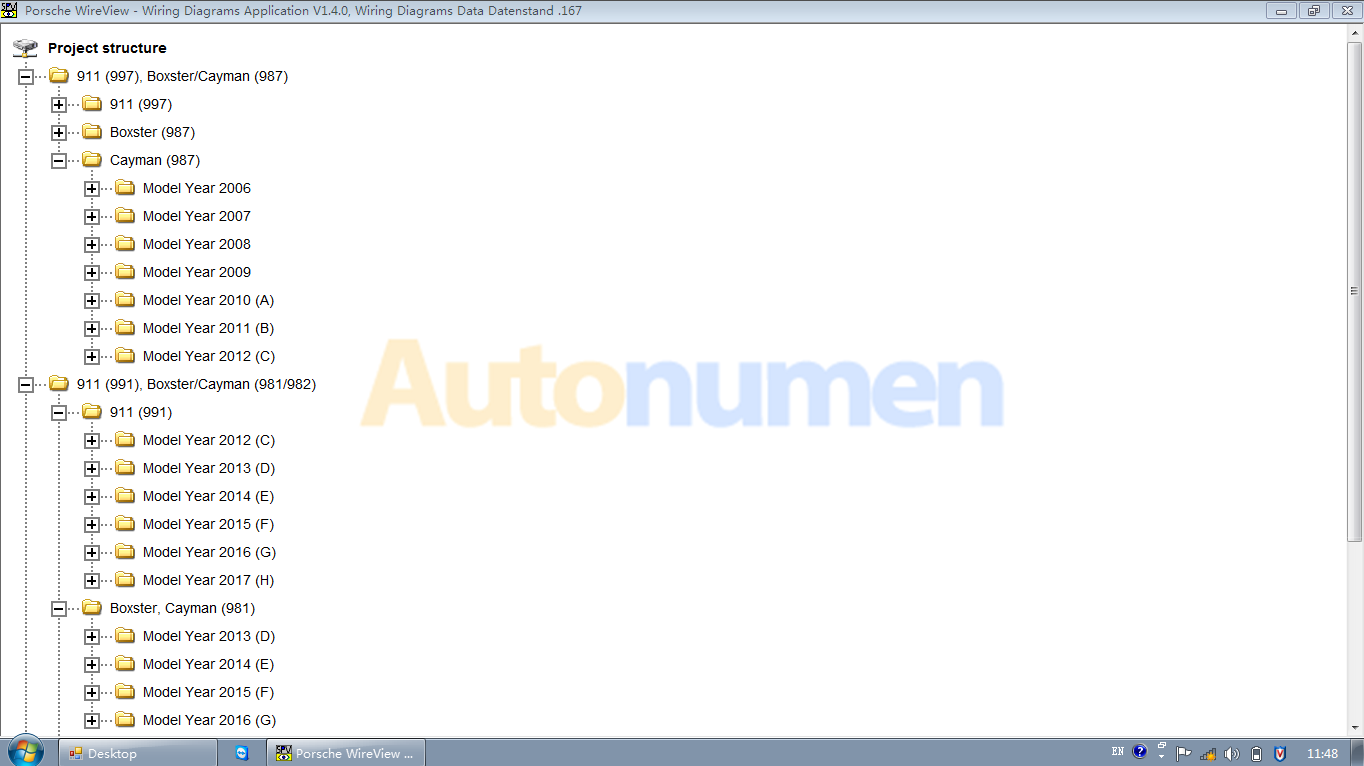Screen dimensions: 1364x766
Task: Select the Project structure heading
Action: click(107, 48)
